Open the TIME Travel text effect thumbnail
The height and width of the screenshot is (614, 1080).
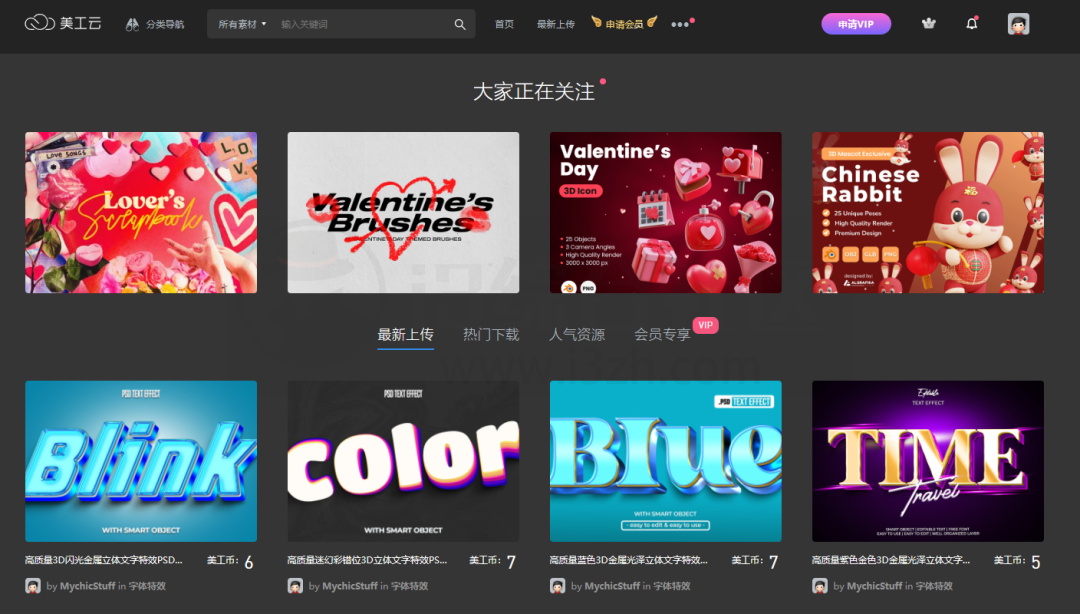[928, 461]
